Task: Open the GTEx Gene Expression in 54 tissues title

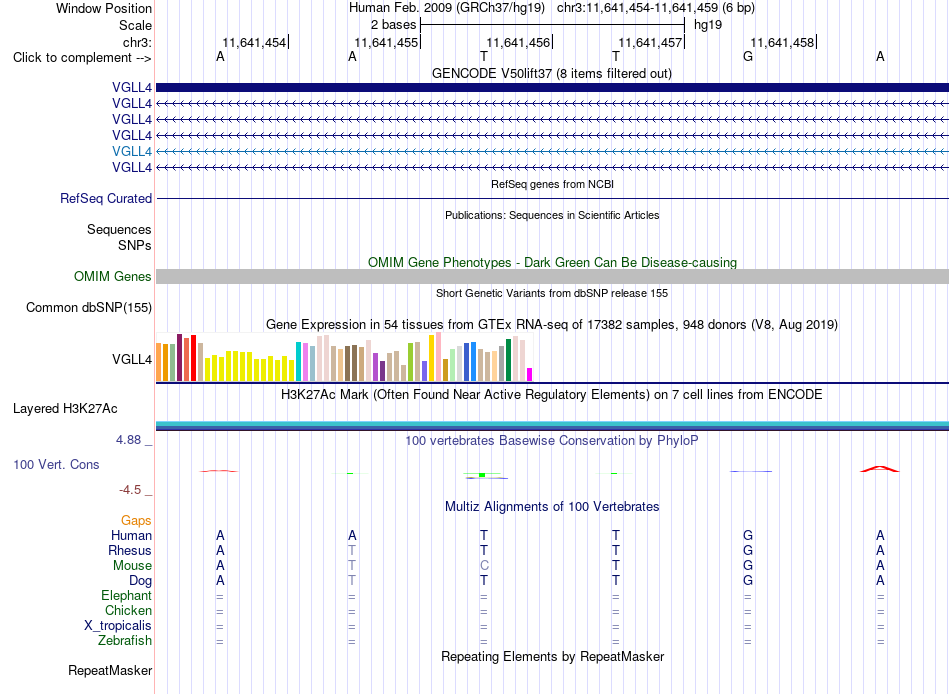Action: click(552, 324)
